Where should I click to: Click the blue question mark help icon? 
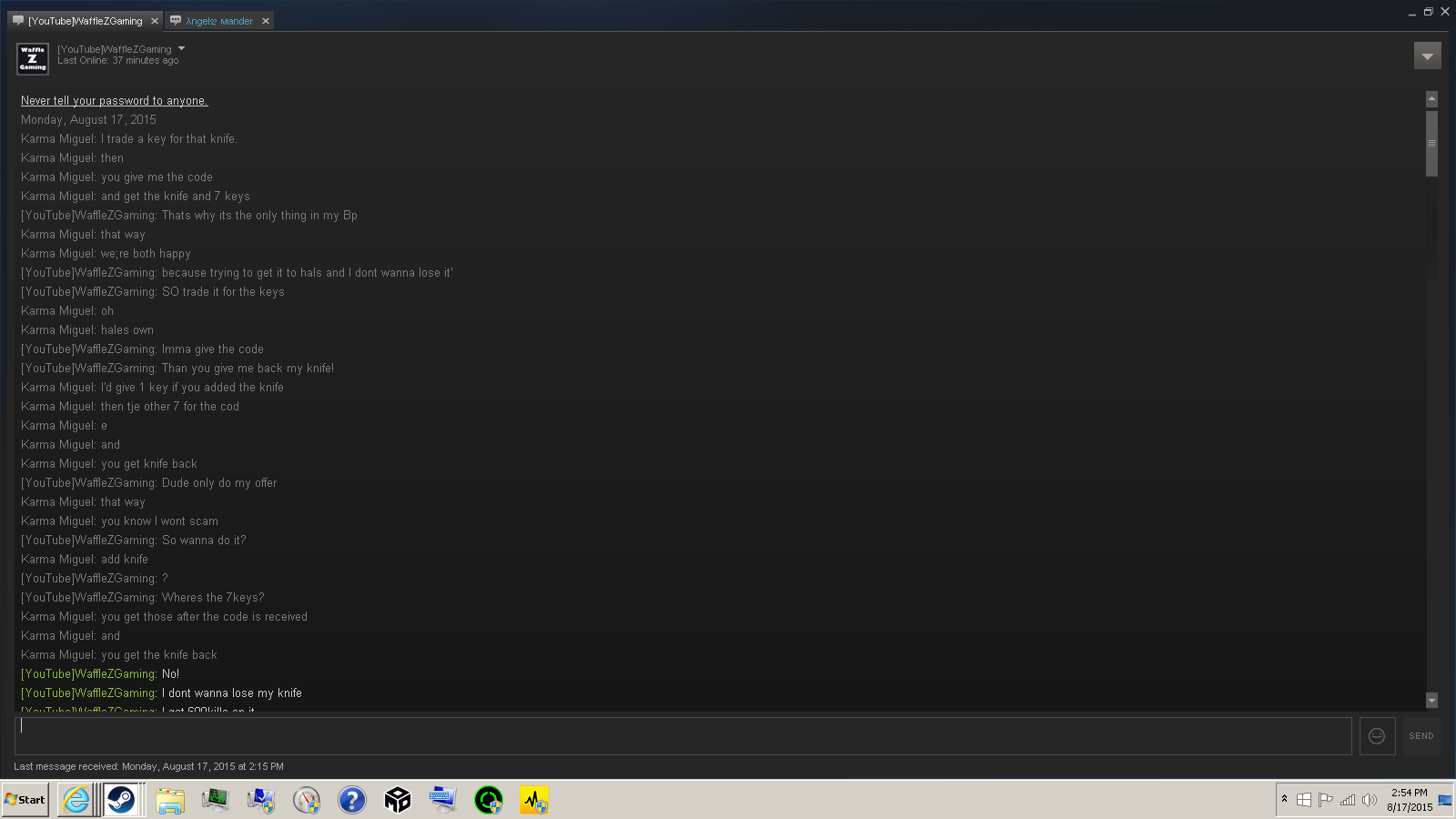click(x=352, y=800)
